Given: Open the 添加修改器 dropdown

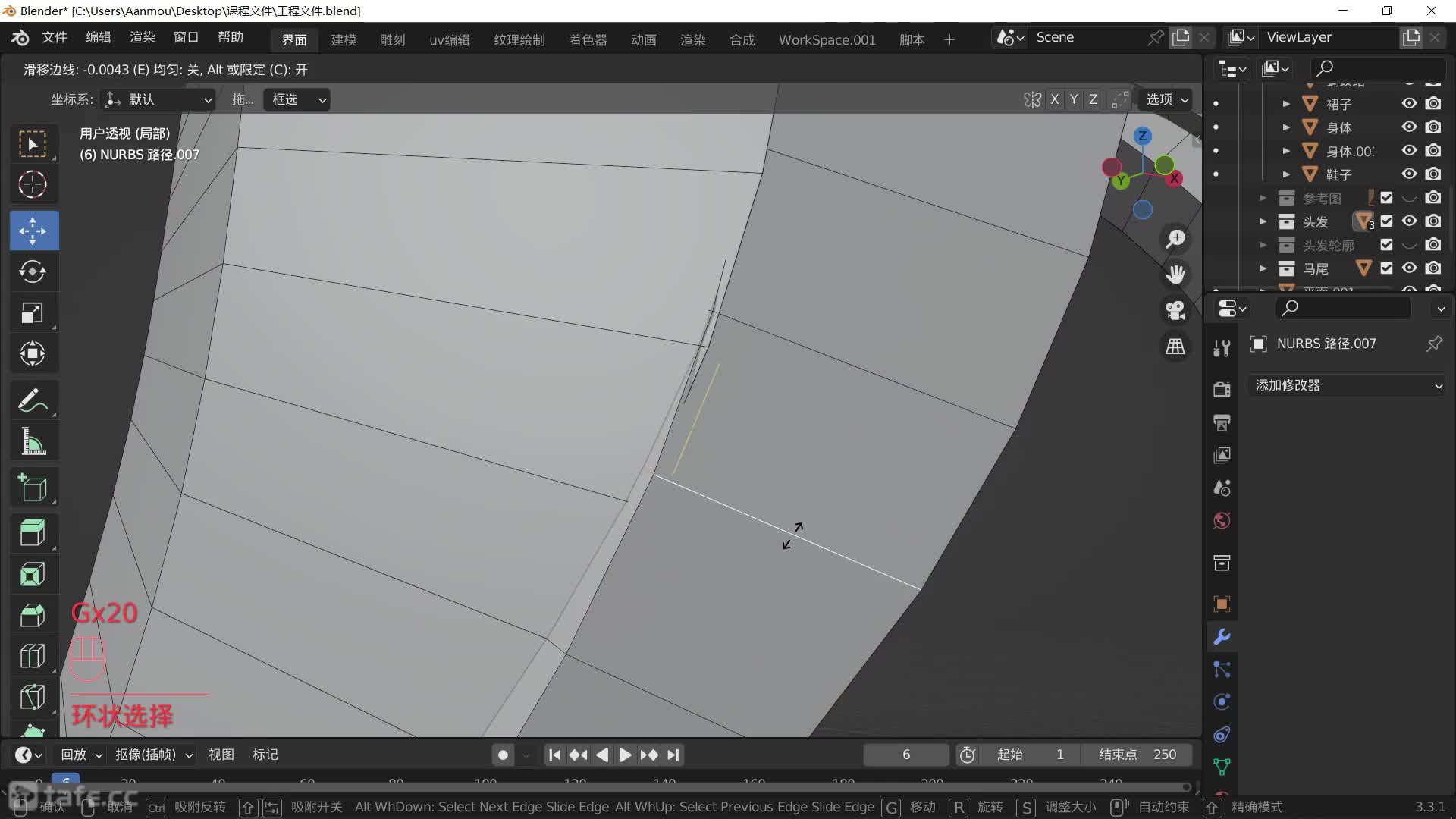Looking at the screenshot, I should (x=1348, y=385).
